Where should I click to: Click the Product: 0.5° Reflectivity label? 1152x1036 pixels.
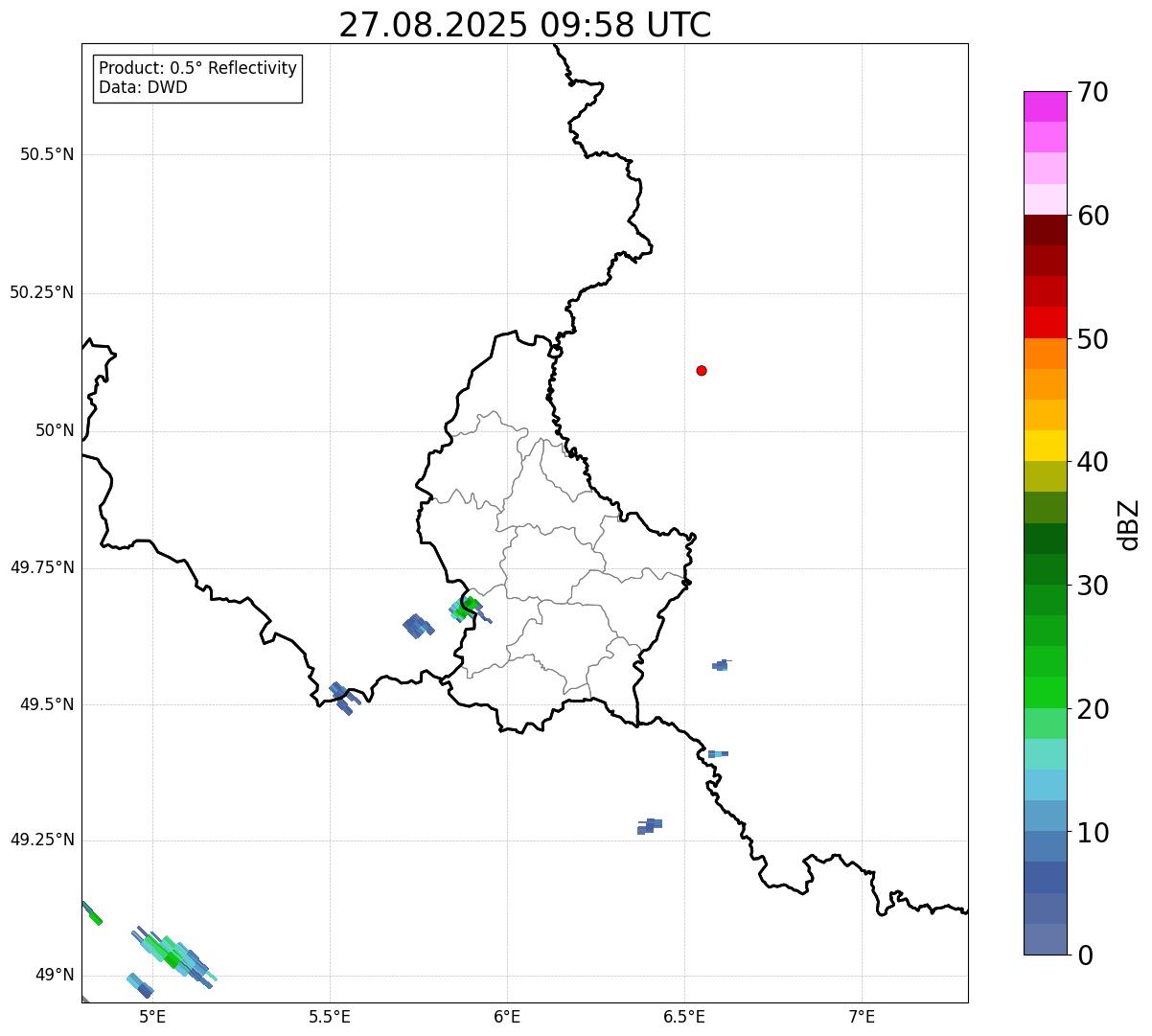(197, 69)
